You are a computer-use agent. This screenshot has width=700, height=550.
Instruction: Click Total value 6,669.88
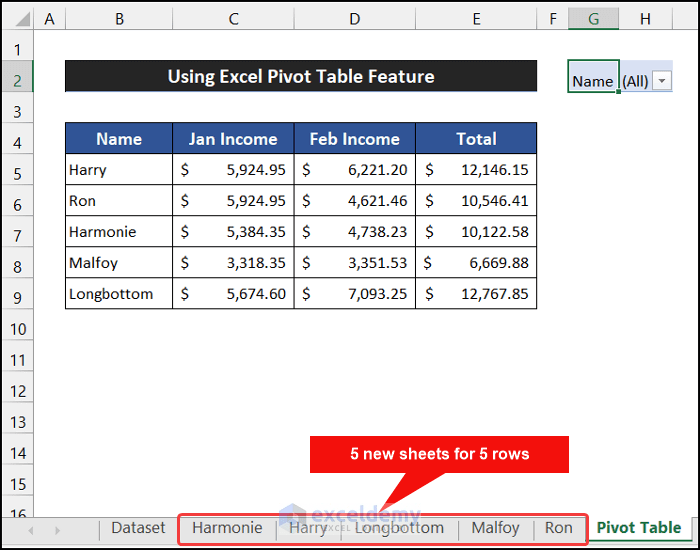476,262
